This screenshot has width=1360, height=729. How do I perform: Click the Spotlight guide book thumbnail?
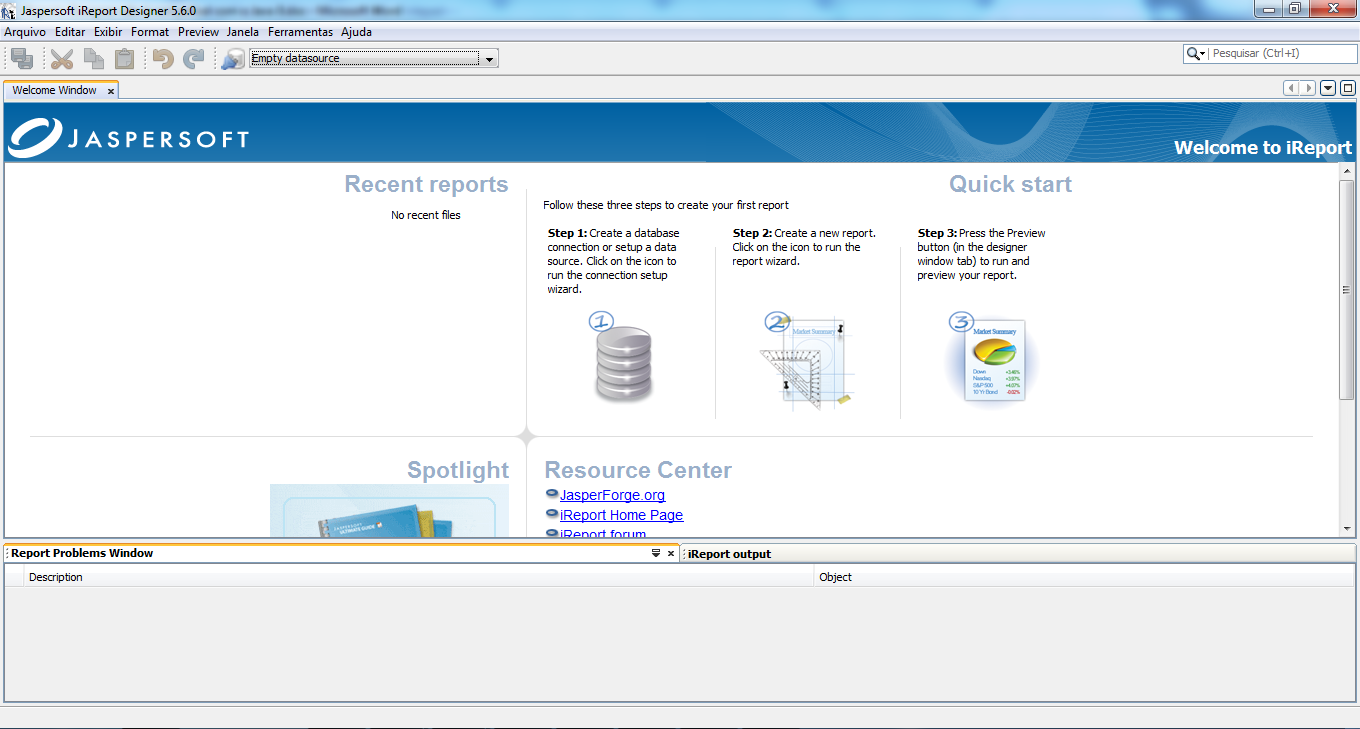pos(390,511)
